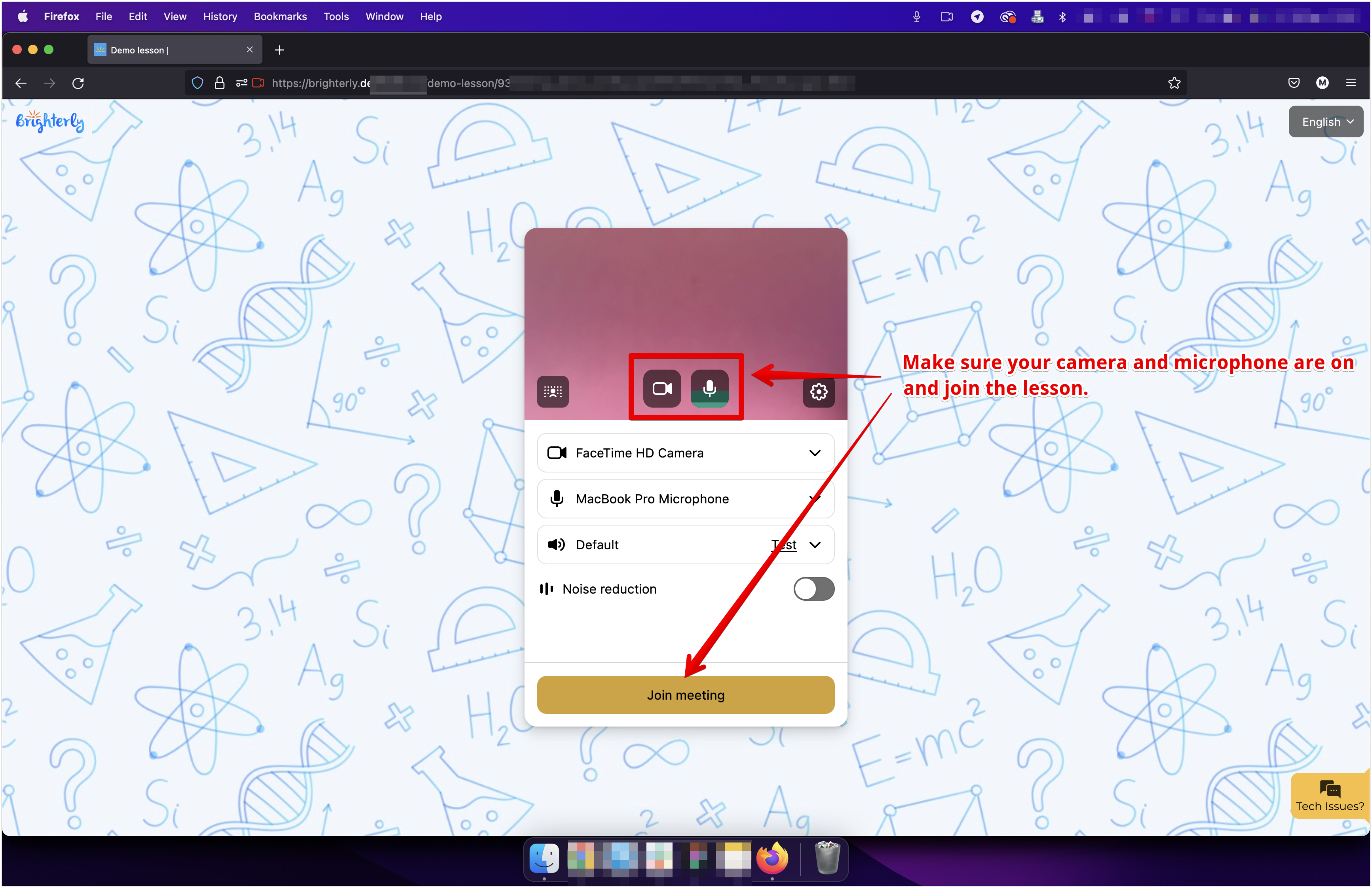Click the Telegram icon in the macOS menu bar
The width and height of the screenshot is (1372, 888).
coord(977,17)
